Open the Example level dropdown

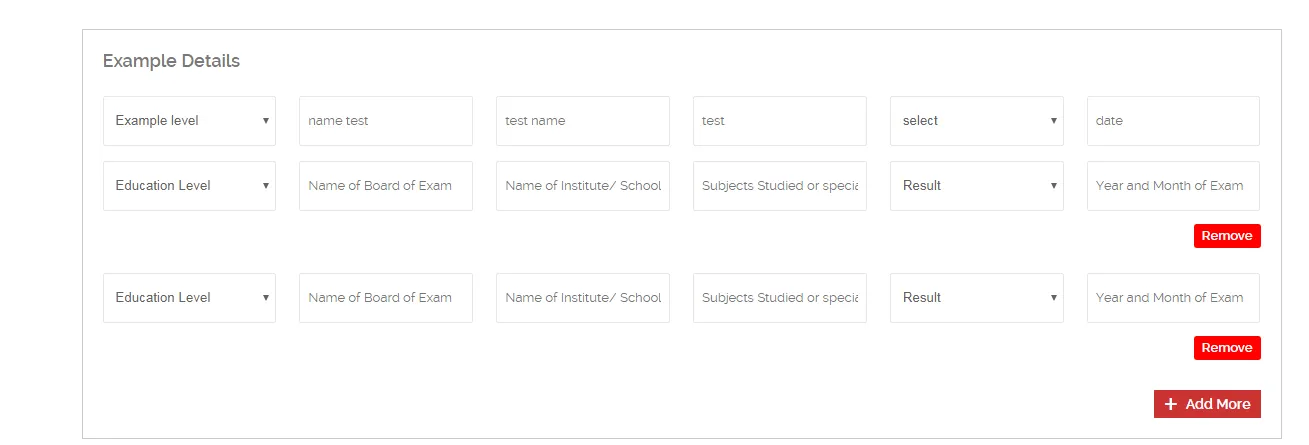click(189, 121)
